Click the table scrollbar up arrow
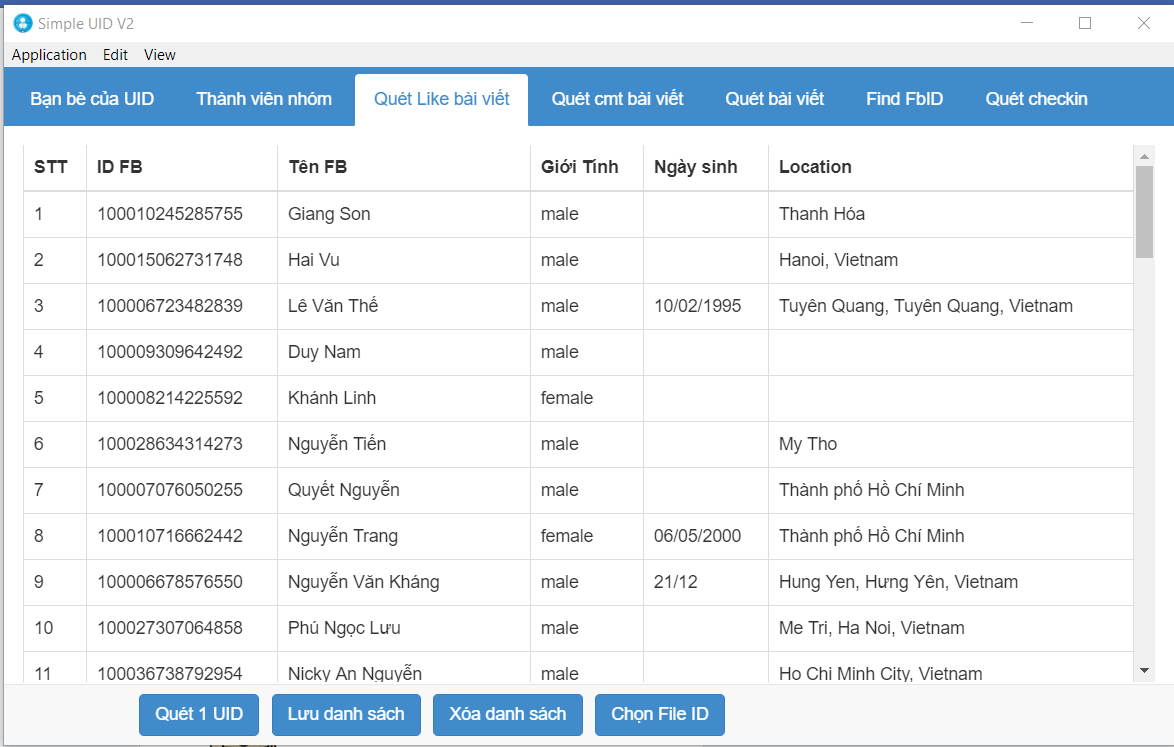Screen dimensions: 1174x747 click(x=1144, y=156)
